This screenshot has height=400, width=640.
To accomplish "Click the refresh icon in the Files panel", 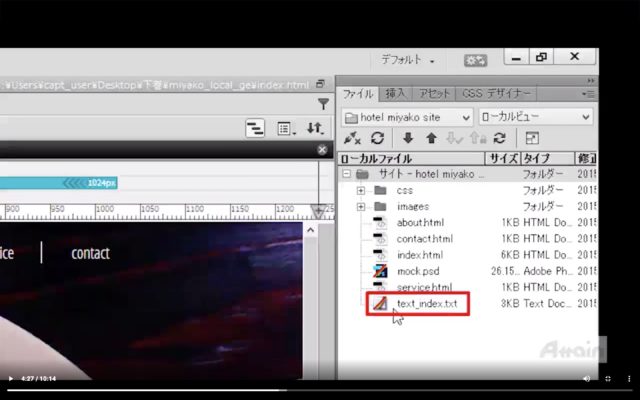I will pyautogui.click(x=378, y=138).
